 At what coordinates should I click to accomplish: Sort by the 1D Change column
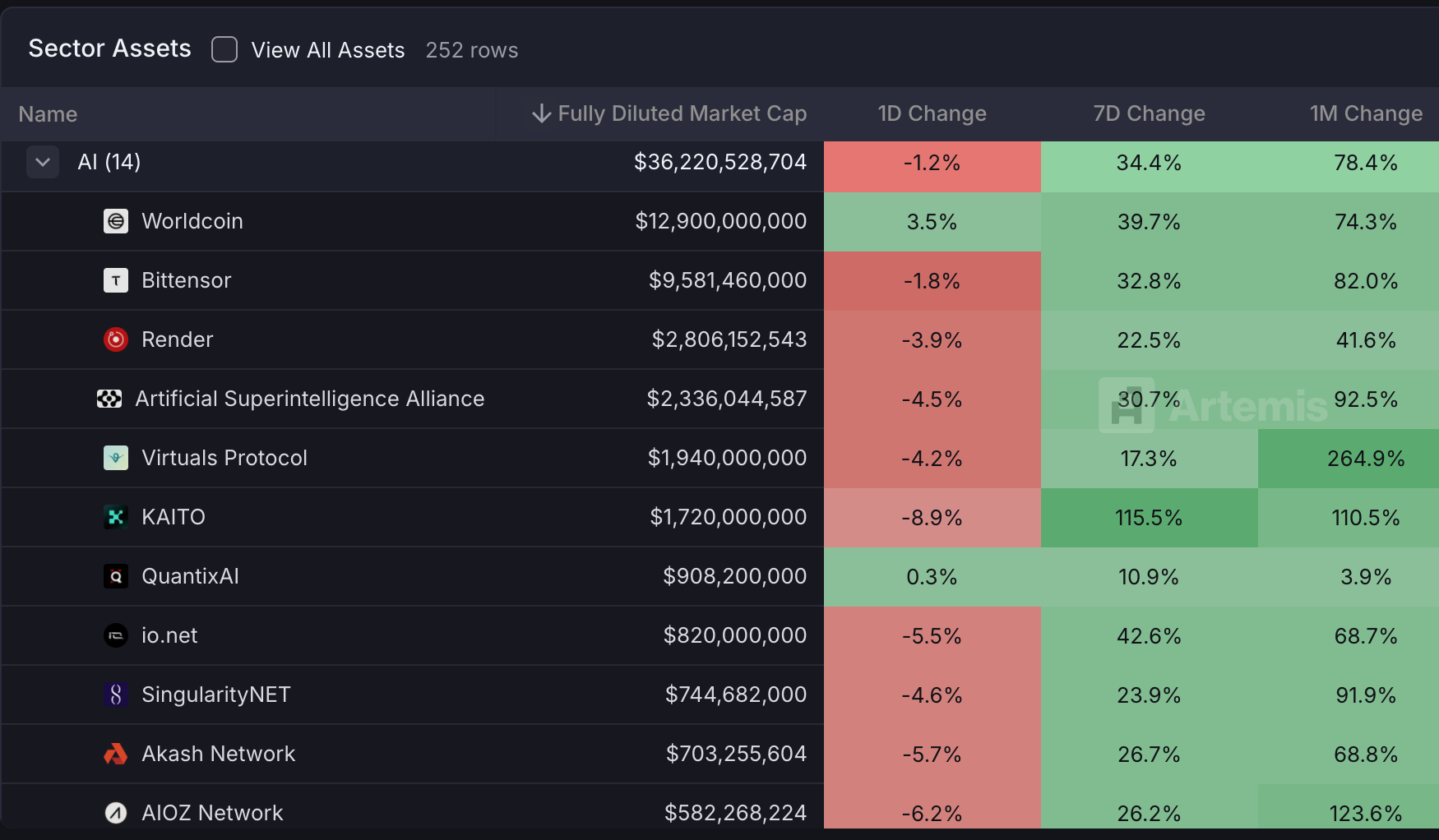[x=932, y=113]
